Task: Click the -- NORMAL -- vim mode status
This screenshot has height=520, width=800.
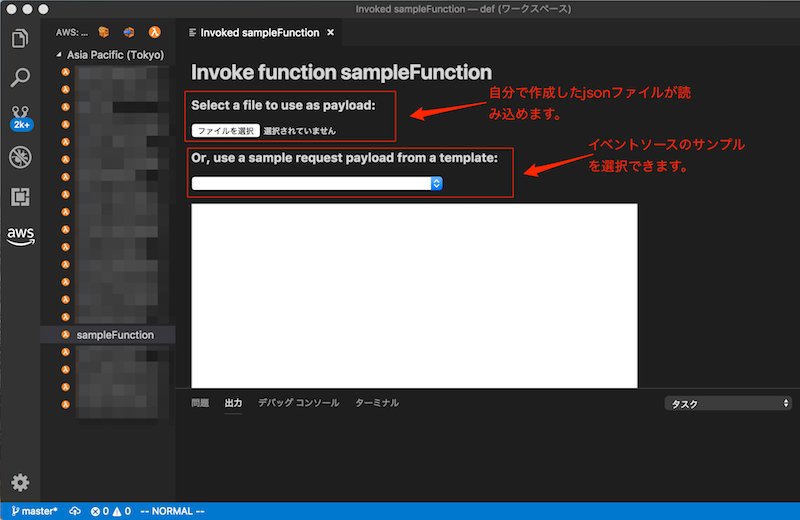Action: [172, 511]
